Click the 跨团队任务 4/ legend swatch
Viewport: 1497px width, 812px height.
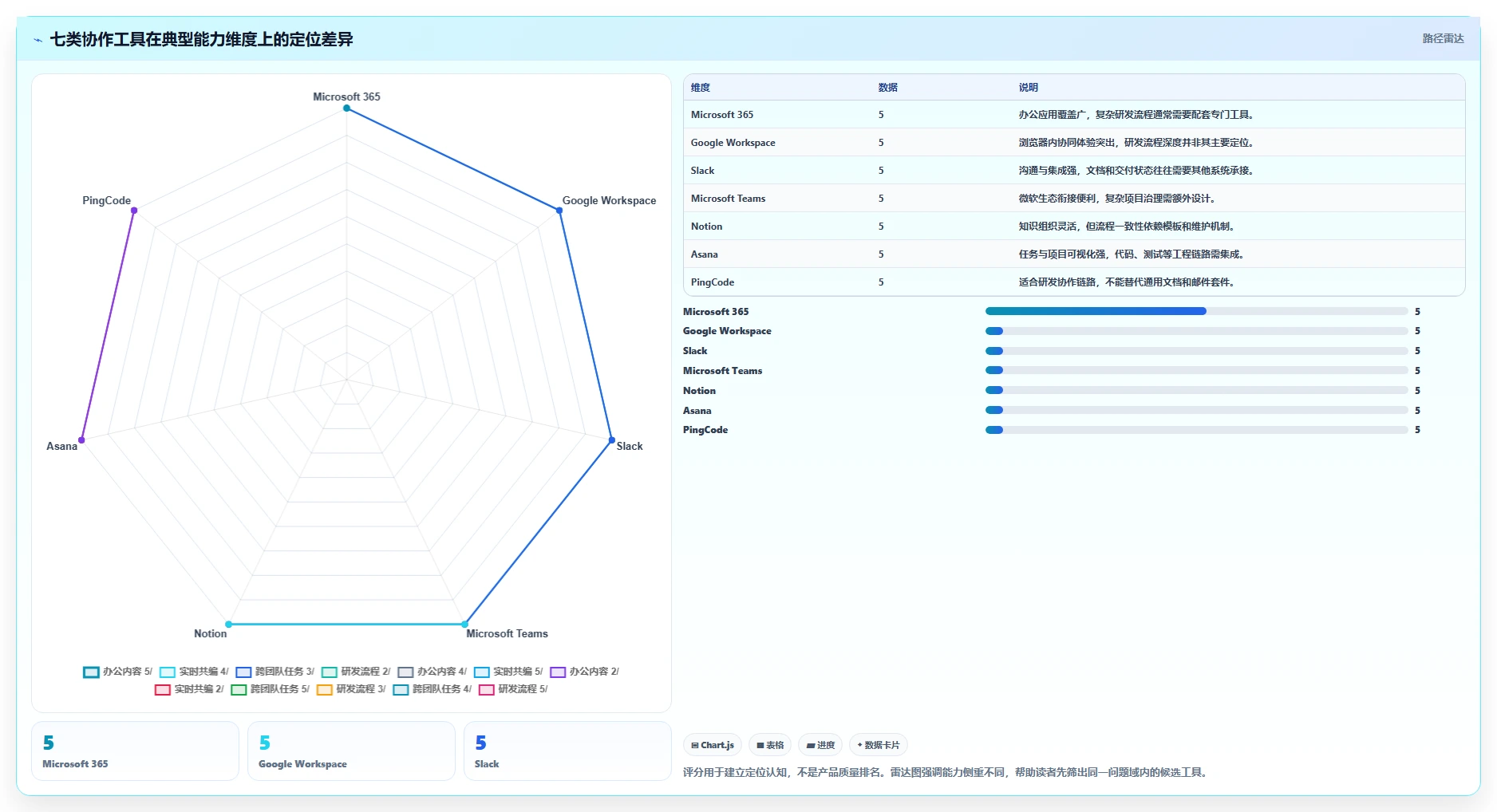click(401, 689)
